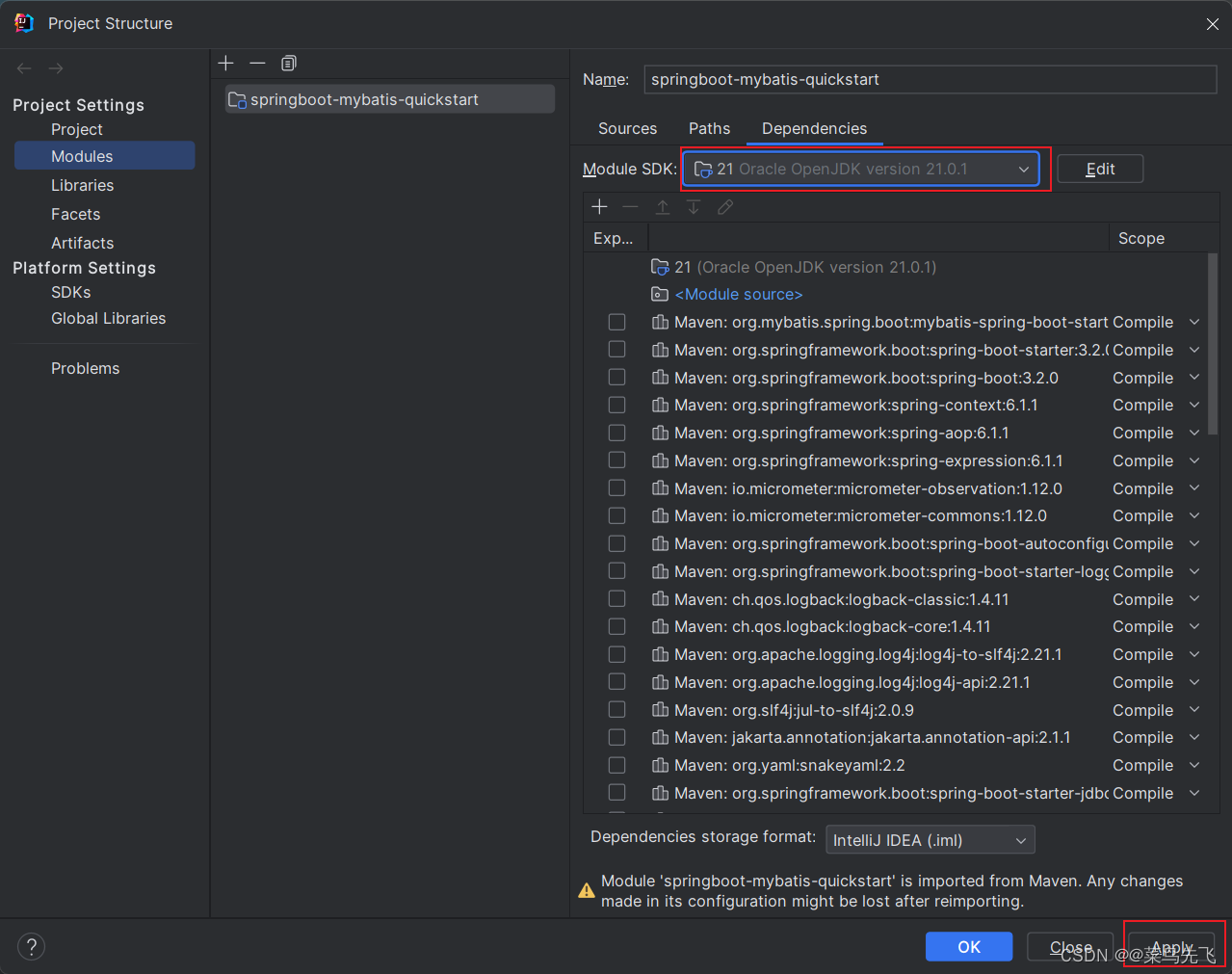Check export box for logback-core:1.4.11
This screenshot has height=974, width=1232.
pyautogui.click(x=617, y=626)
